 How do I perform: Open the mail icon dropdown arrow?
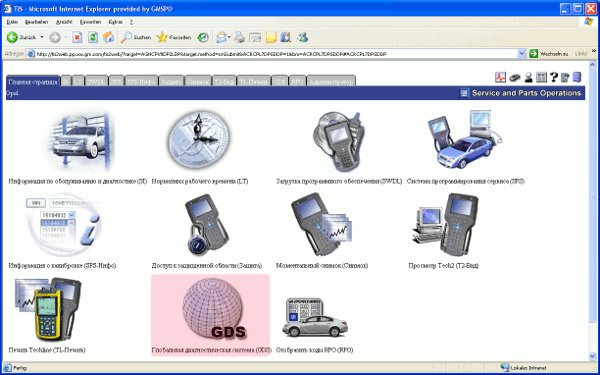tap(229, 37)
